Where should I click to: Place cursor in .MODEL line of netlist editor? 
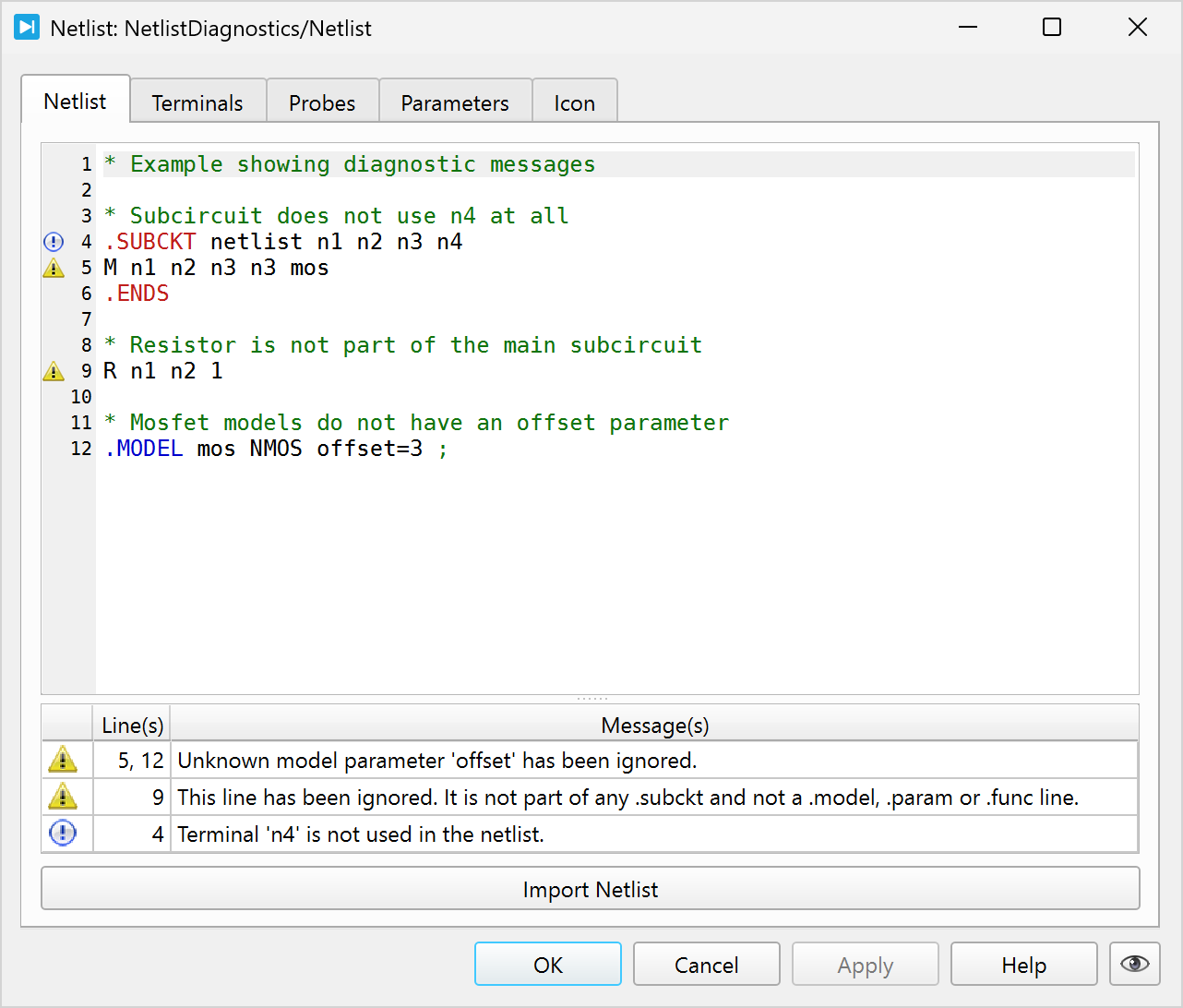[x=277, y=449]
